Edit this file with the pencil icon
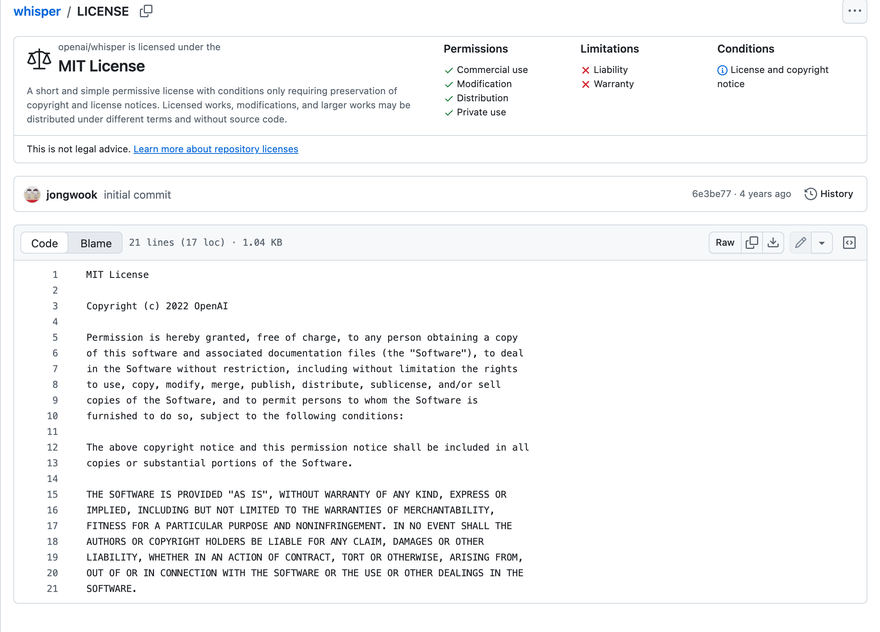This screenshot has height=632, width=880. (x=800, y=242)
